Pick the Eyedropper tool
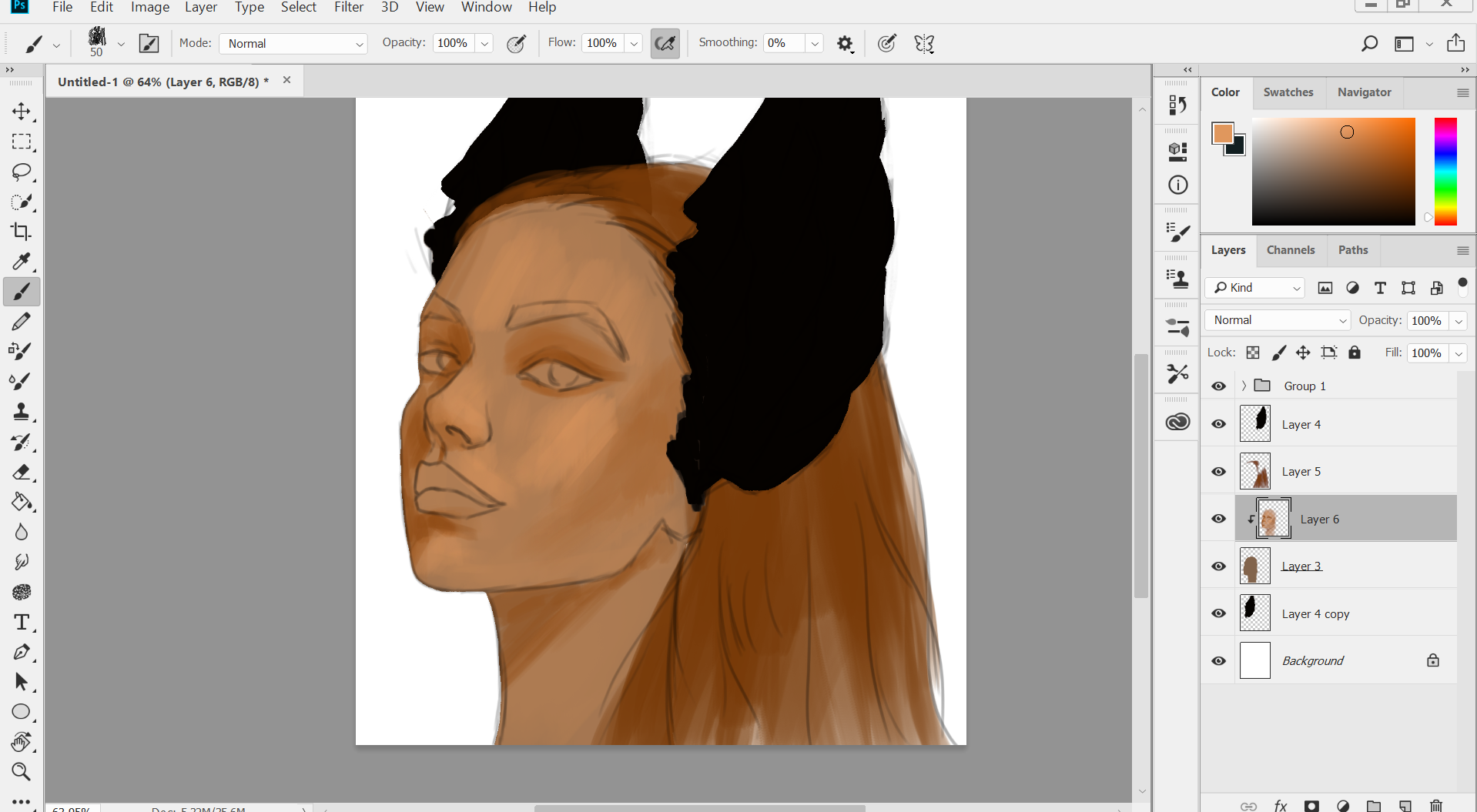Viewport: 1477px width, 812px height. (21, 262)
